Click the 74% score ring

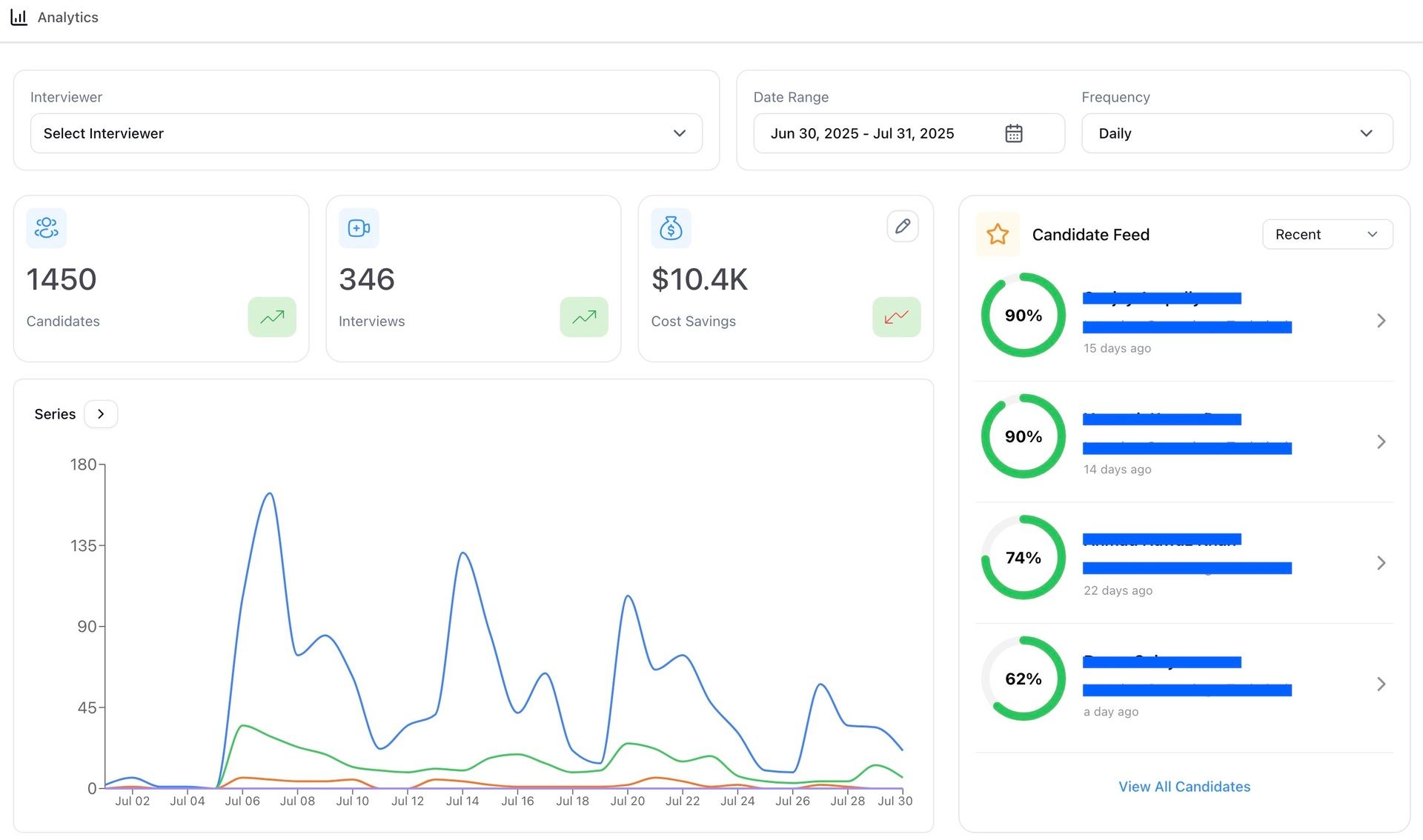point(1023,557)
